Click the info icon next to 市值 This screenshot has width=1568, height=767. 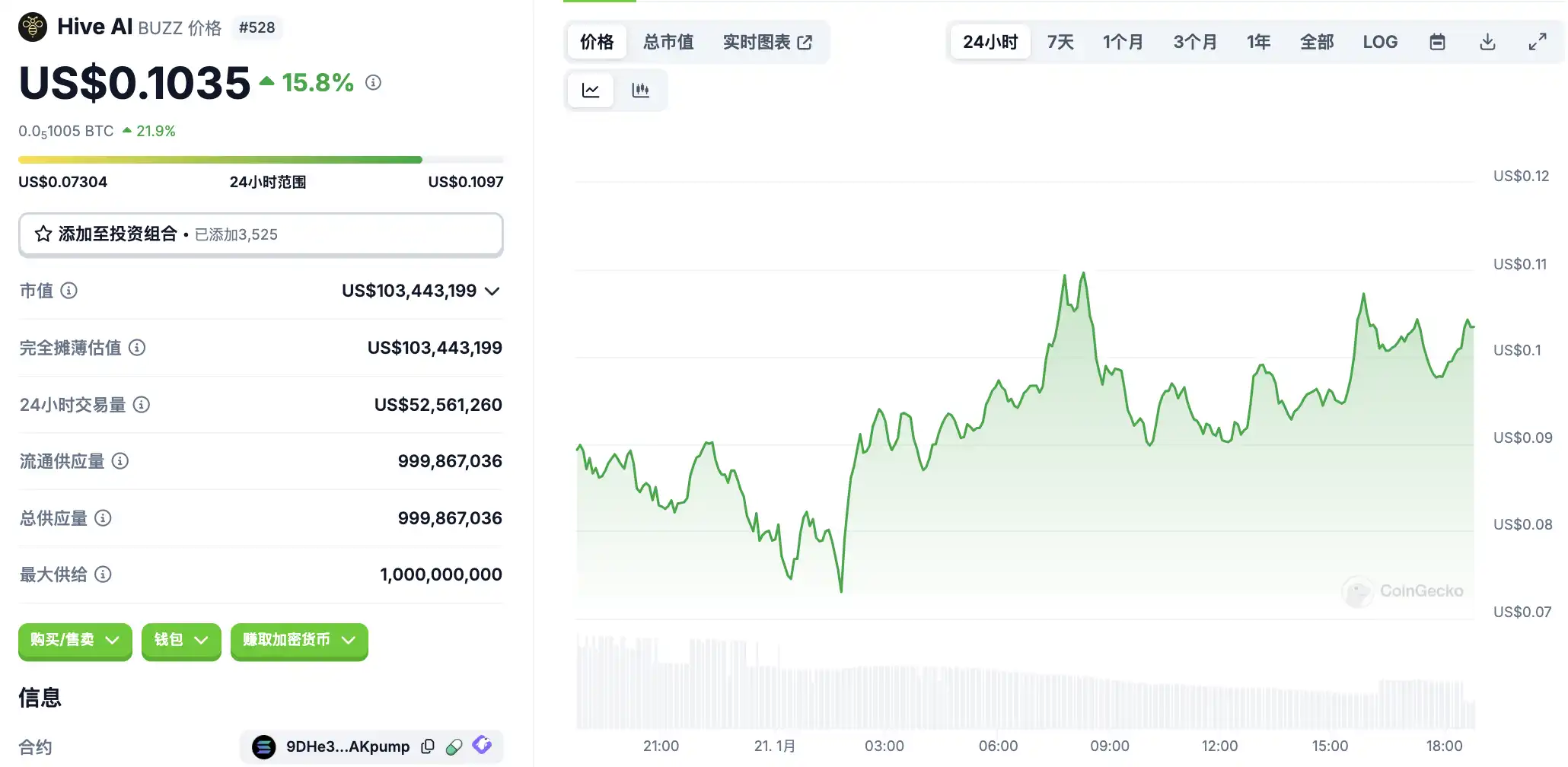69,291
